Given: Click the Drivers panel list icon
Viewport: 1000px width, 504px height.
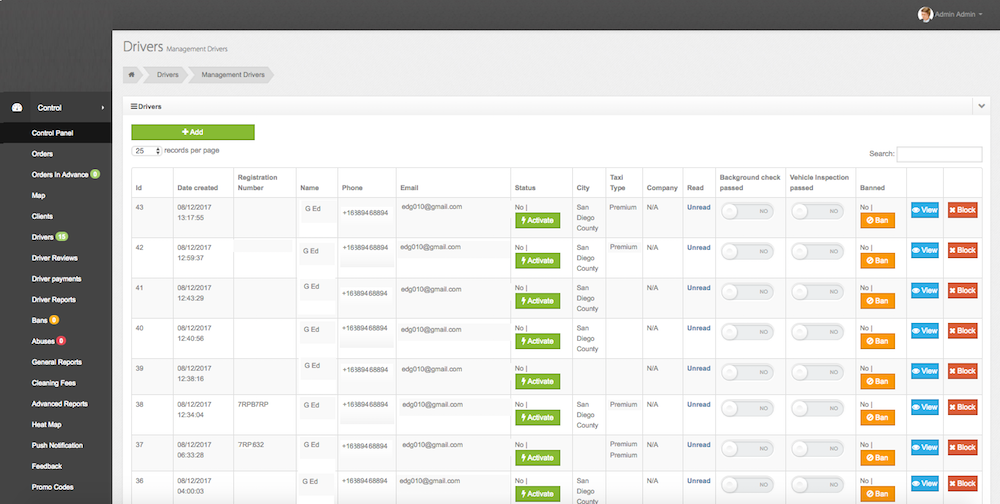Looking at the screenshot, I should pyautogui.click(x=134, y=107).
